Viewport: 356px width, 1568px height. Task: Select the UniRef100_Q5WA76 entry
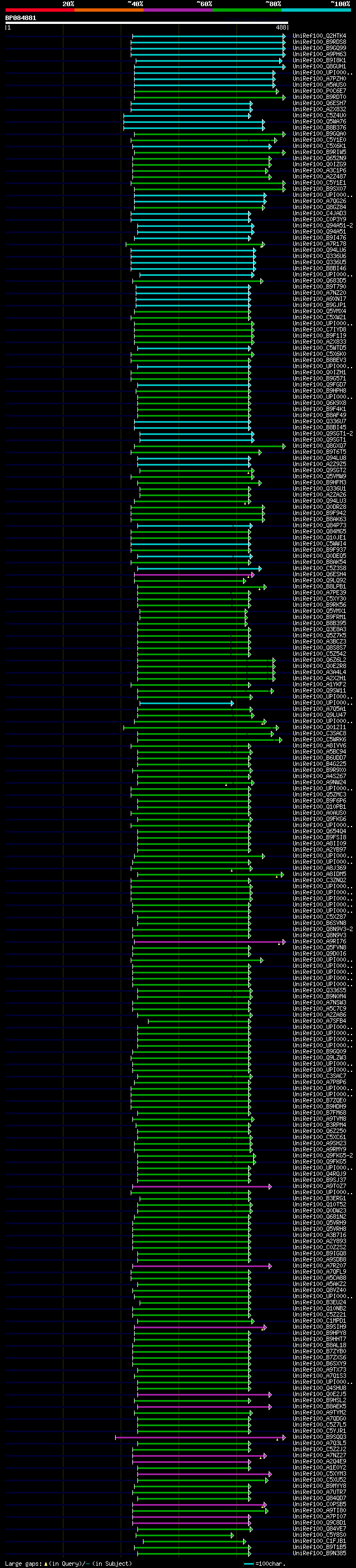coord(319,122)
